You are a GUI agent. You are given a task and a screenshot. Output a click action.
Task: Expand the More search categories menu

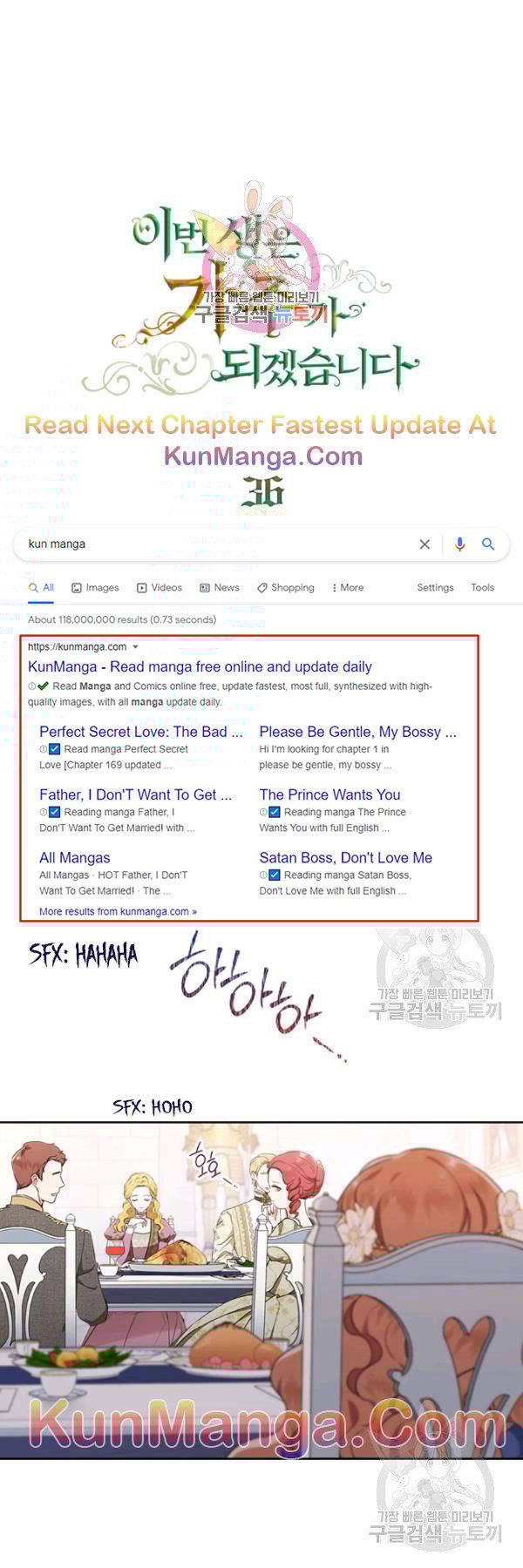[349, 588]
